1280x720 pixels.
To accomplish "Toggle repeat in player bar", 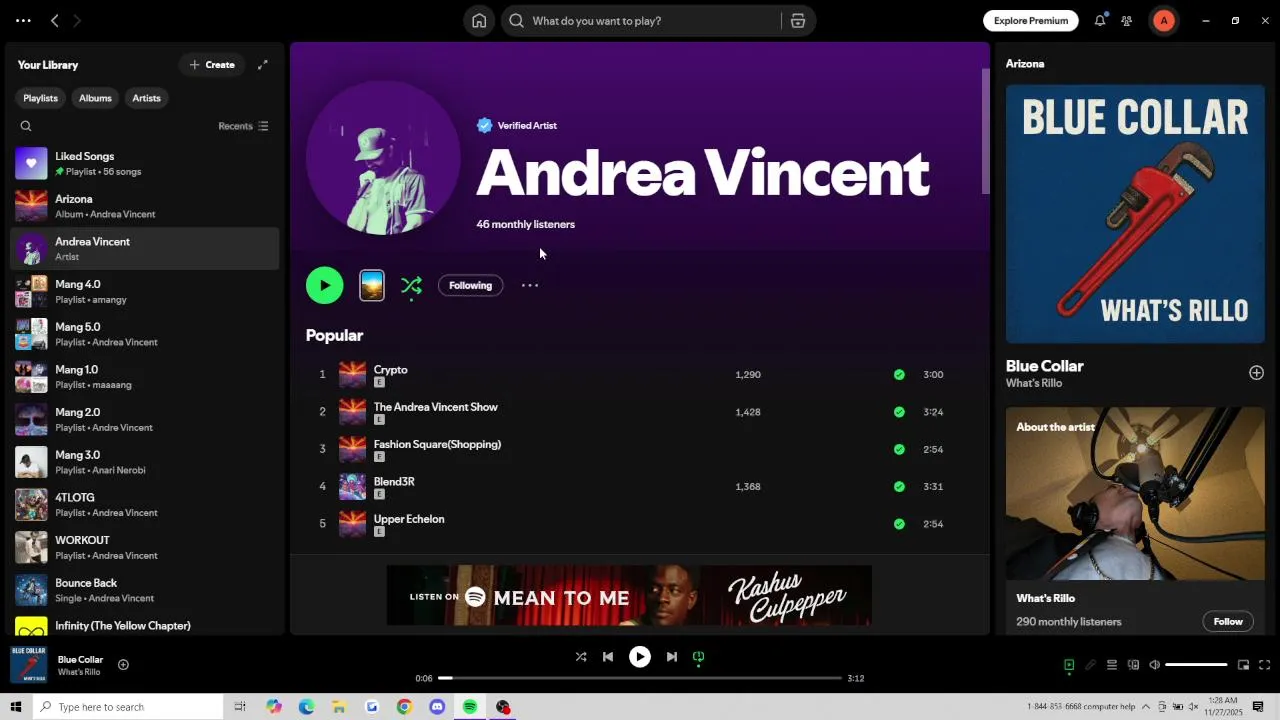I will [699, 657].
